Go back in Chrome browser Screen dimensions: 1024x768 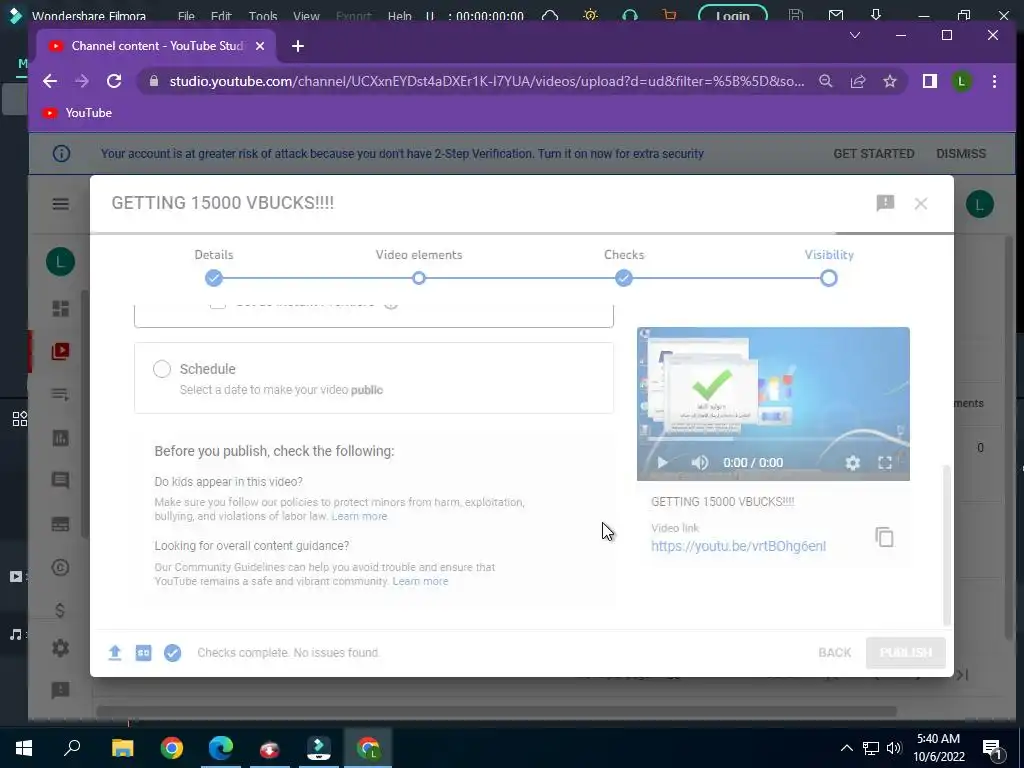click(x=50, y=81)
